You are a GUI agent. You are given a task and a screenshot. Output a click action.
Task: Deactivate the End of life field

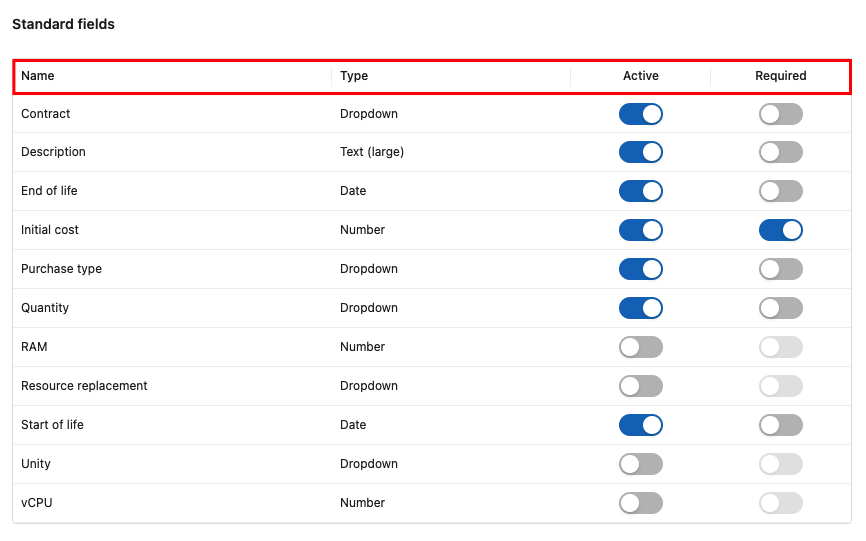pos(640,191)
